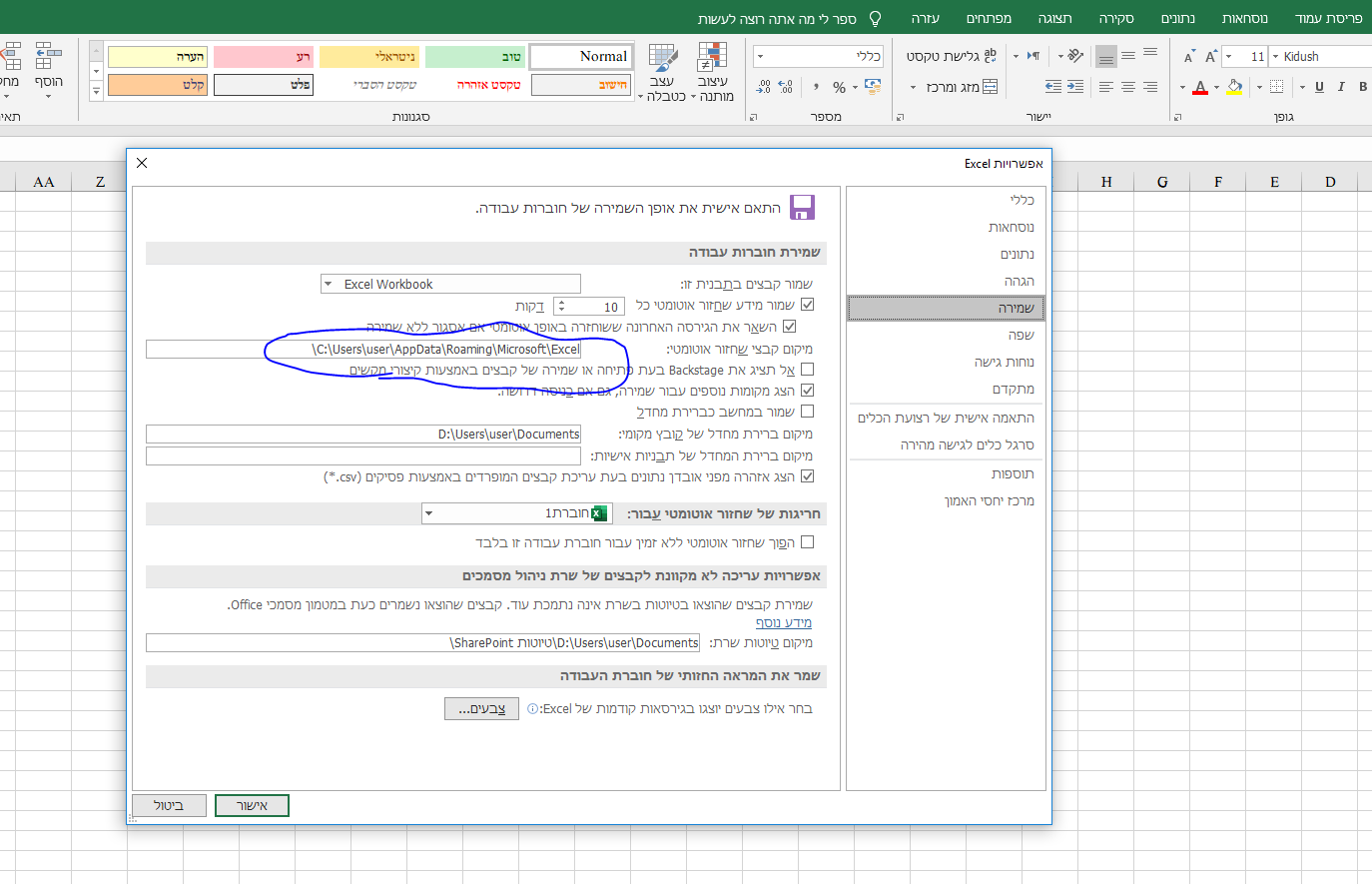This screenshot has height=884, width=1372.
Task: Open the 'נתונים' ribbon tab
Action: [1178, 19]
